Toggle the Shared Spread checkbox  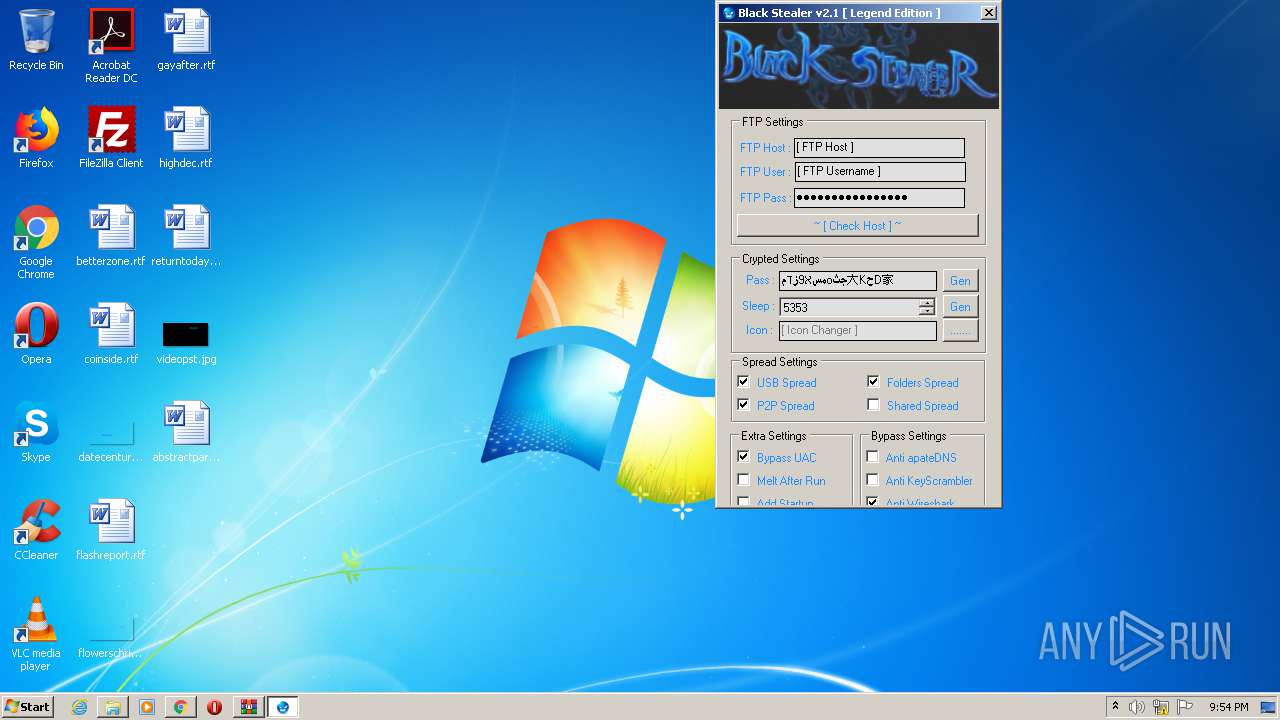[x=873, y=405]
